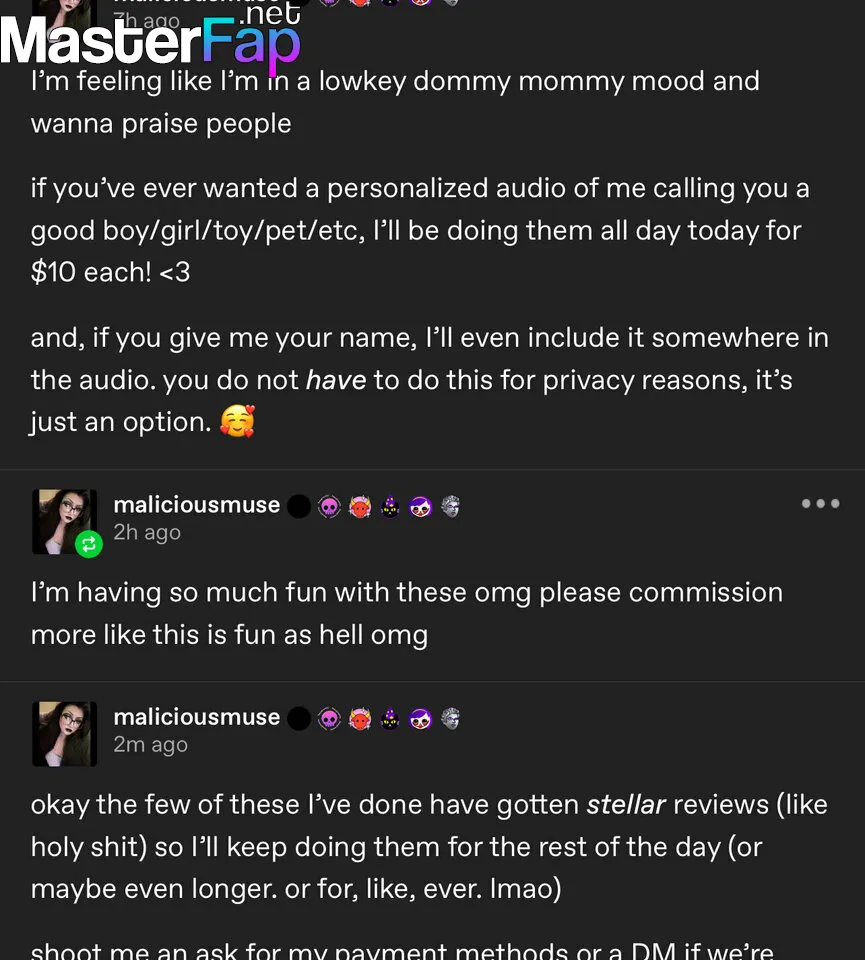
Task: Click the black cat witch badge, 2h post
Action: pos(390,507)
